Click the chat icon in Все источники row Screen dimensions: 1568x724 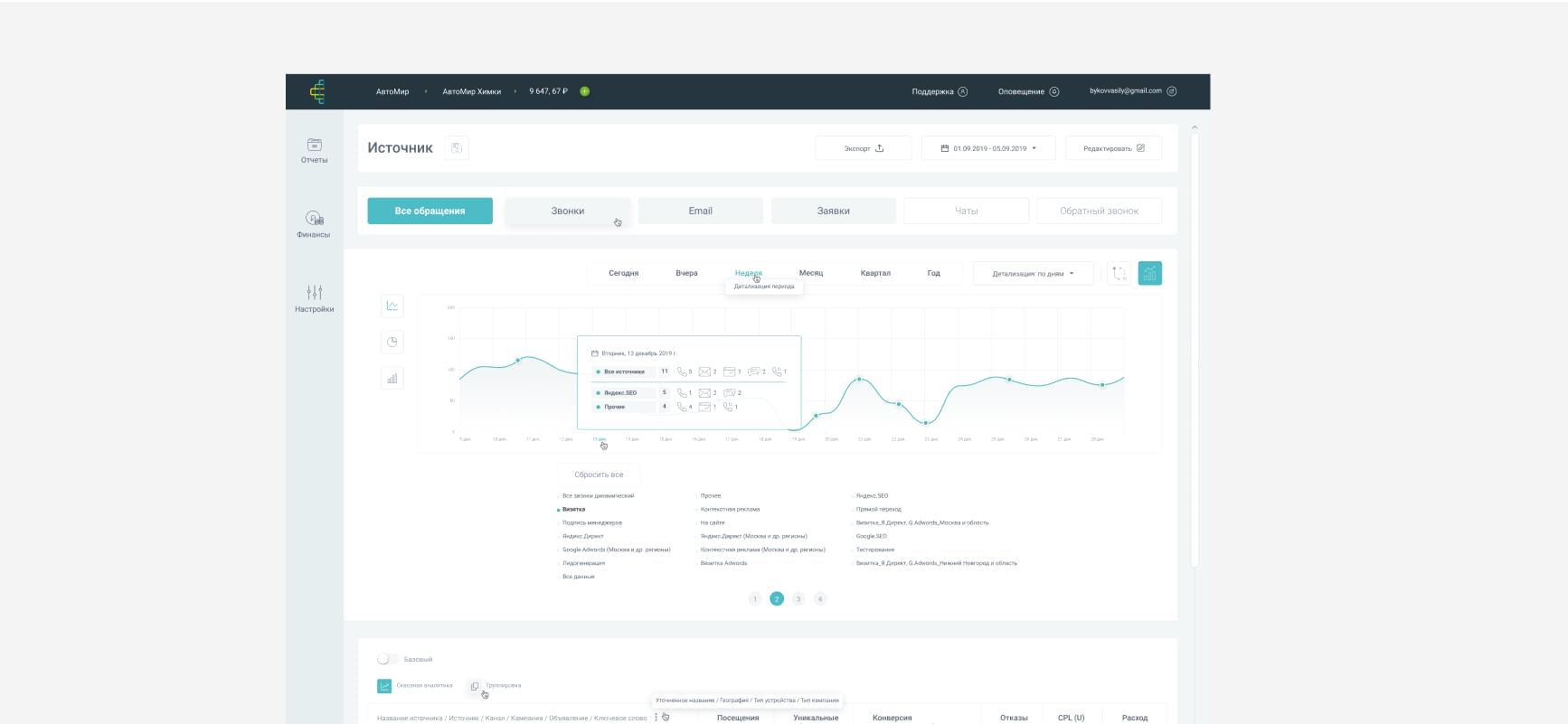click(x=753, y=371)
